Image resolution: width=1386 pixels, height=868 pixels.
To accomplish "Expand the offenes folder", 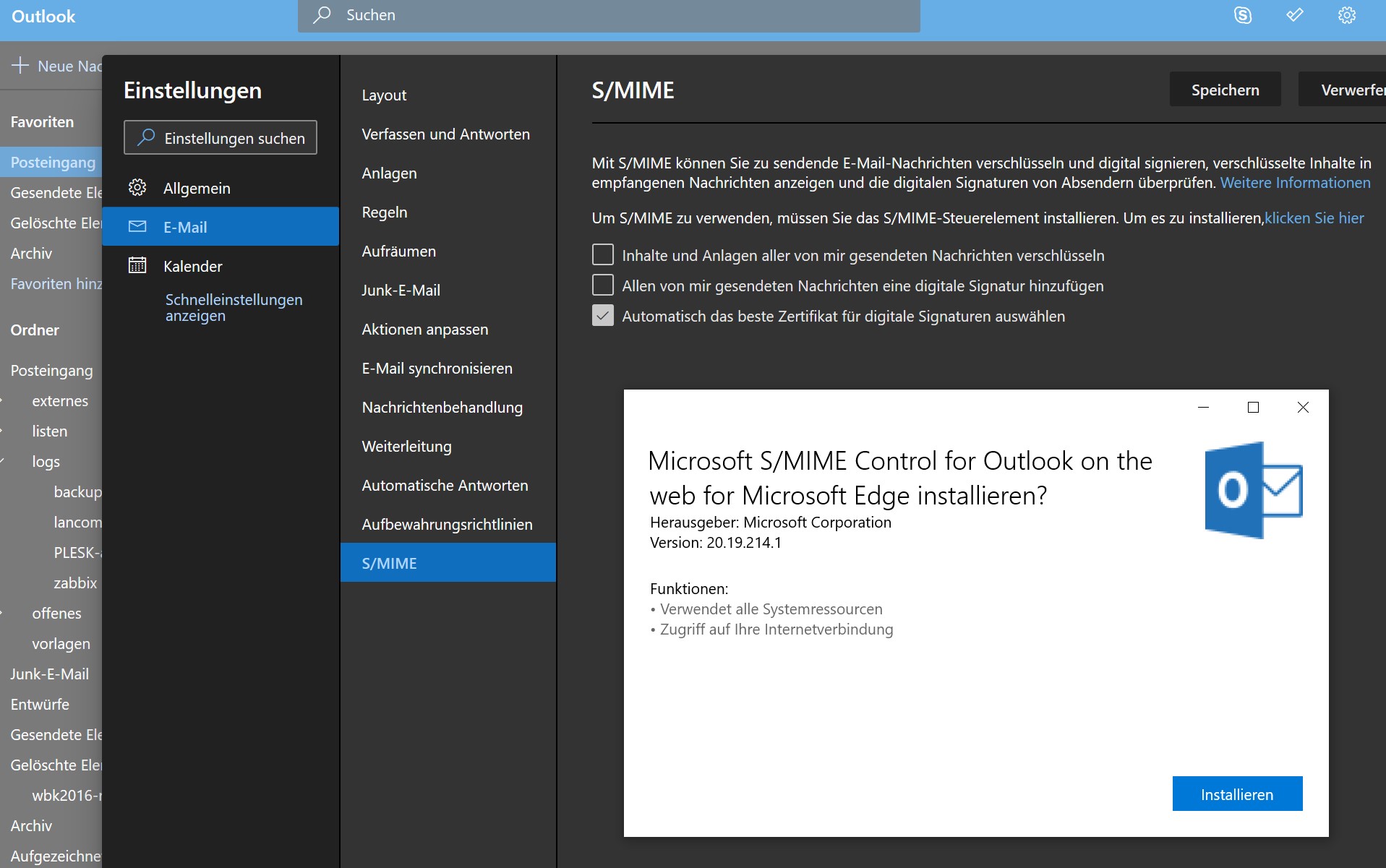I will tap(2, 613).
